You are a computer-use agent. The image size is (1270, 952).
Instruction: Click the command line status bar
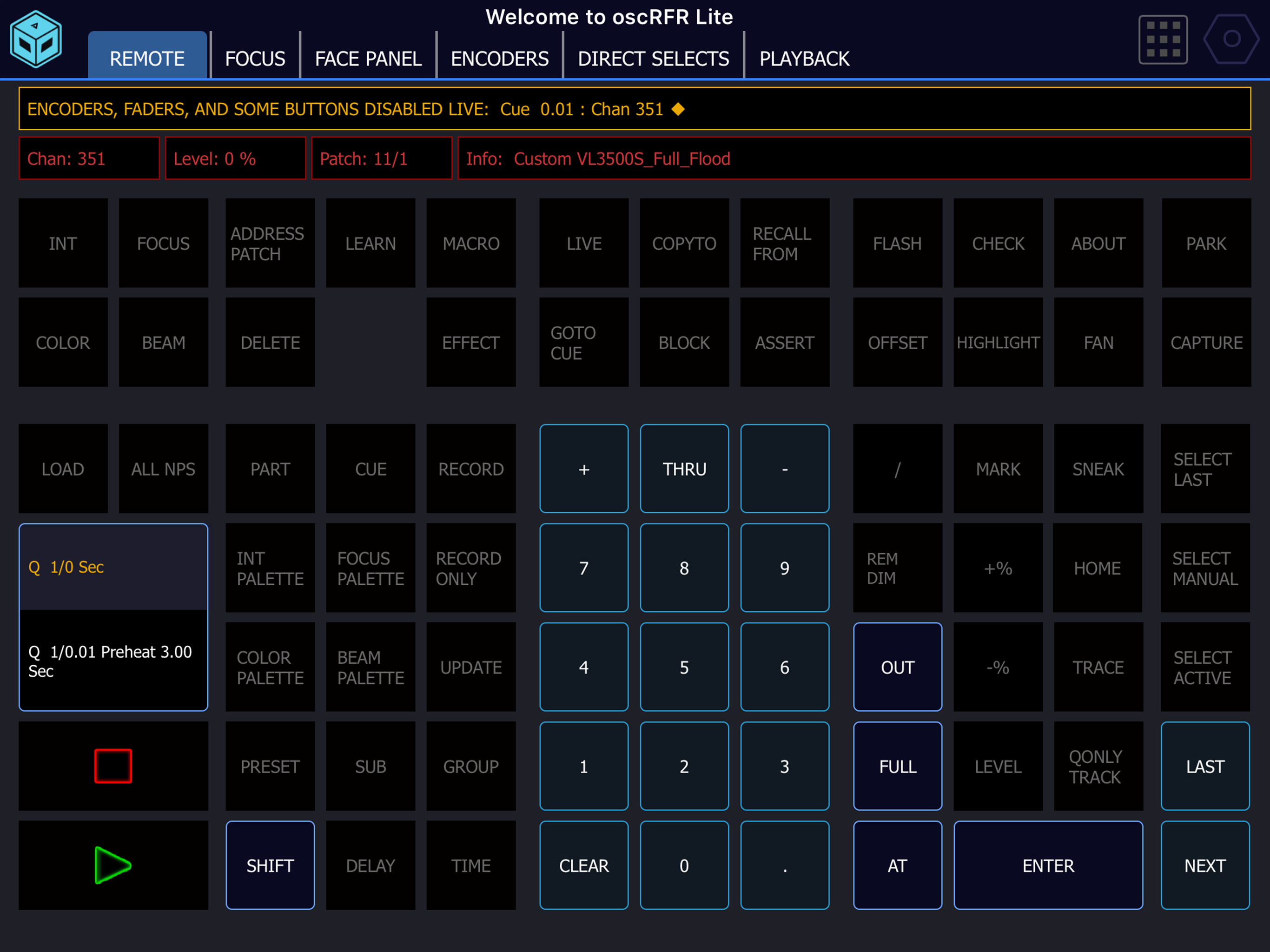click(635, 109)
